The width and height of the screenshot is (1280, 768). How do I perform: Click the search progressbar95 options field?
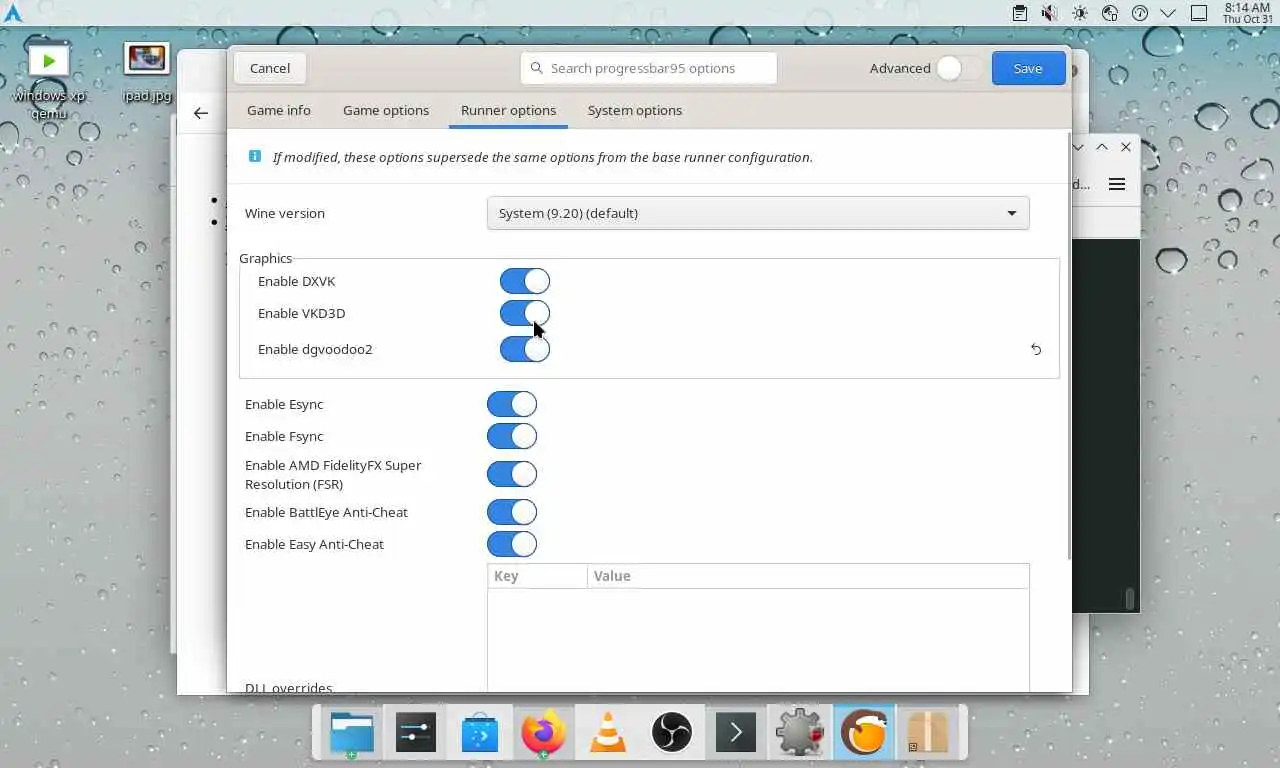[649, 68]
